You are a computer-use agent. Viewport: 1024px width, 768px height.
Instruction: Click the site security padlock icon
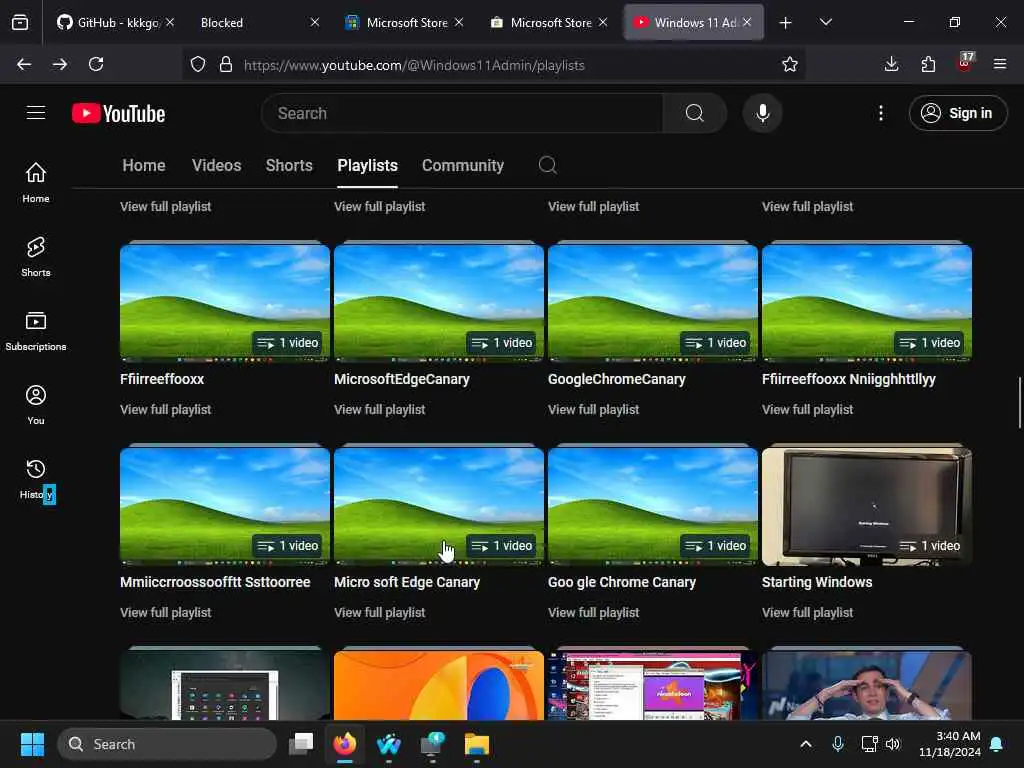pyautogui.click(x=226, y=64)
